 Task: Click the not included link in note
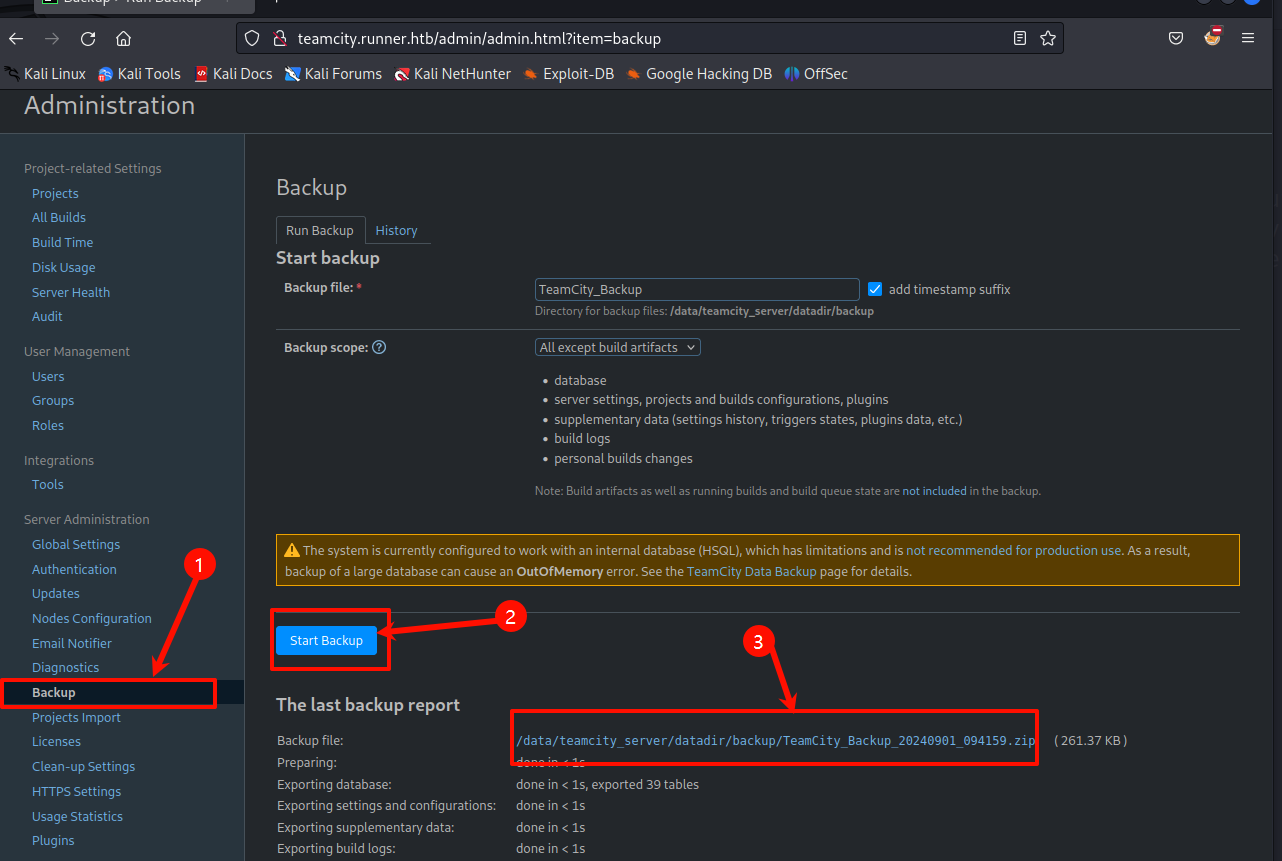[x=934, y=491]
